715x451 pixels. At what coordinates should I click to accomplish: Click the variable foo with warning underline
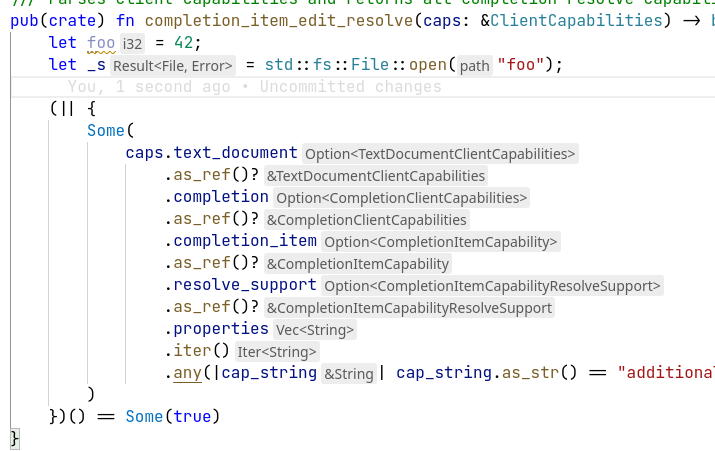101,43
